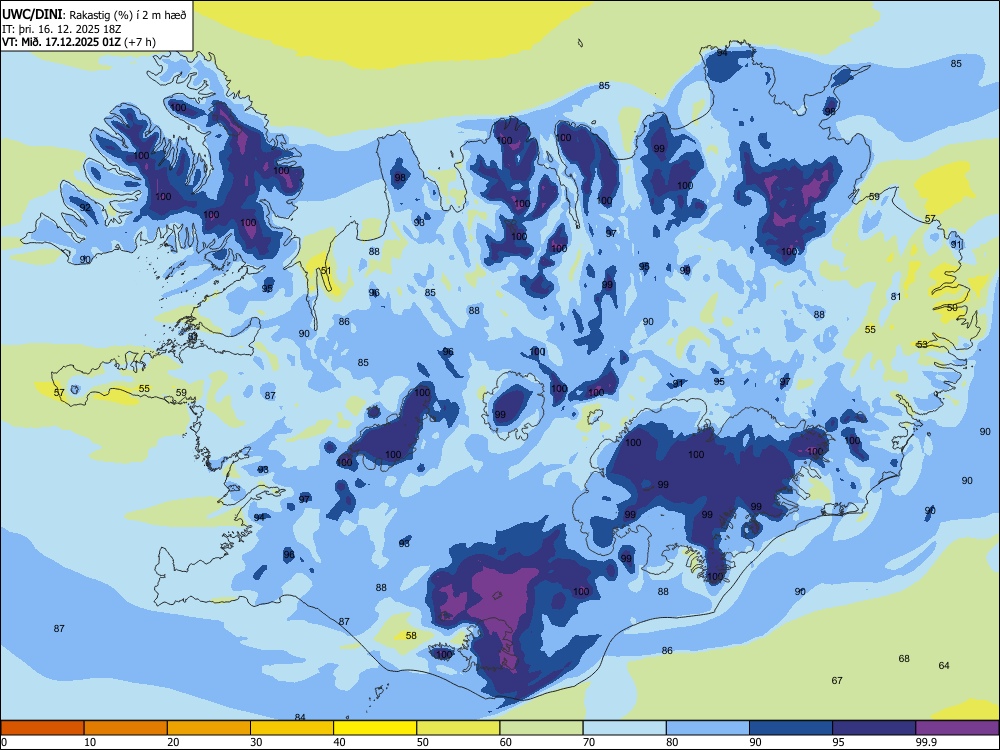The height and width of the screenshot is (750, 1000).
Task: Click the legend tick label '10'
Action: (x=90, y=742)
